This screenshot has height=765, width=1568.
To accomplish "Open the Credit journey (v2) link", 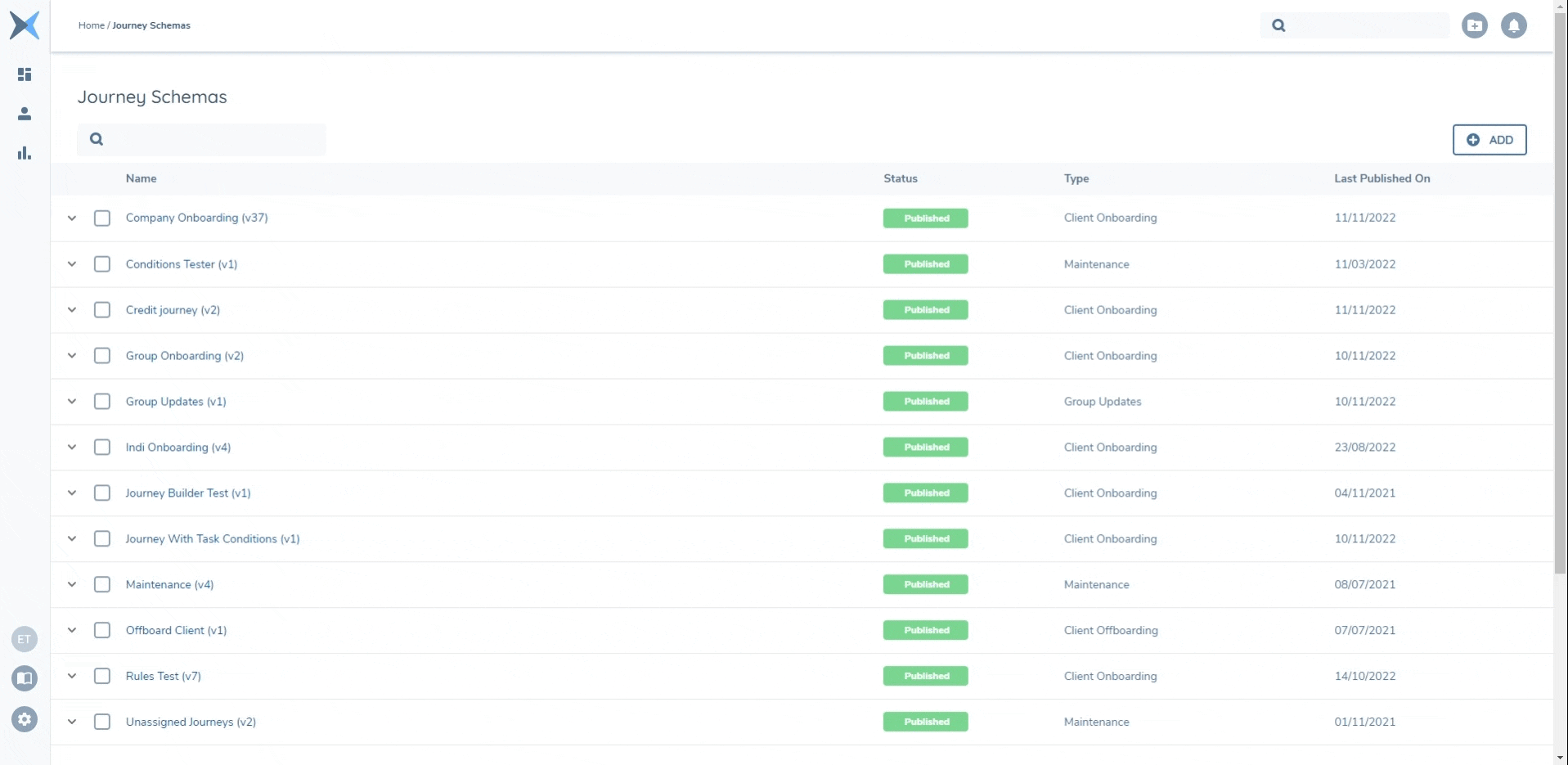I will tap(173, 310).
